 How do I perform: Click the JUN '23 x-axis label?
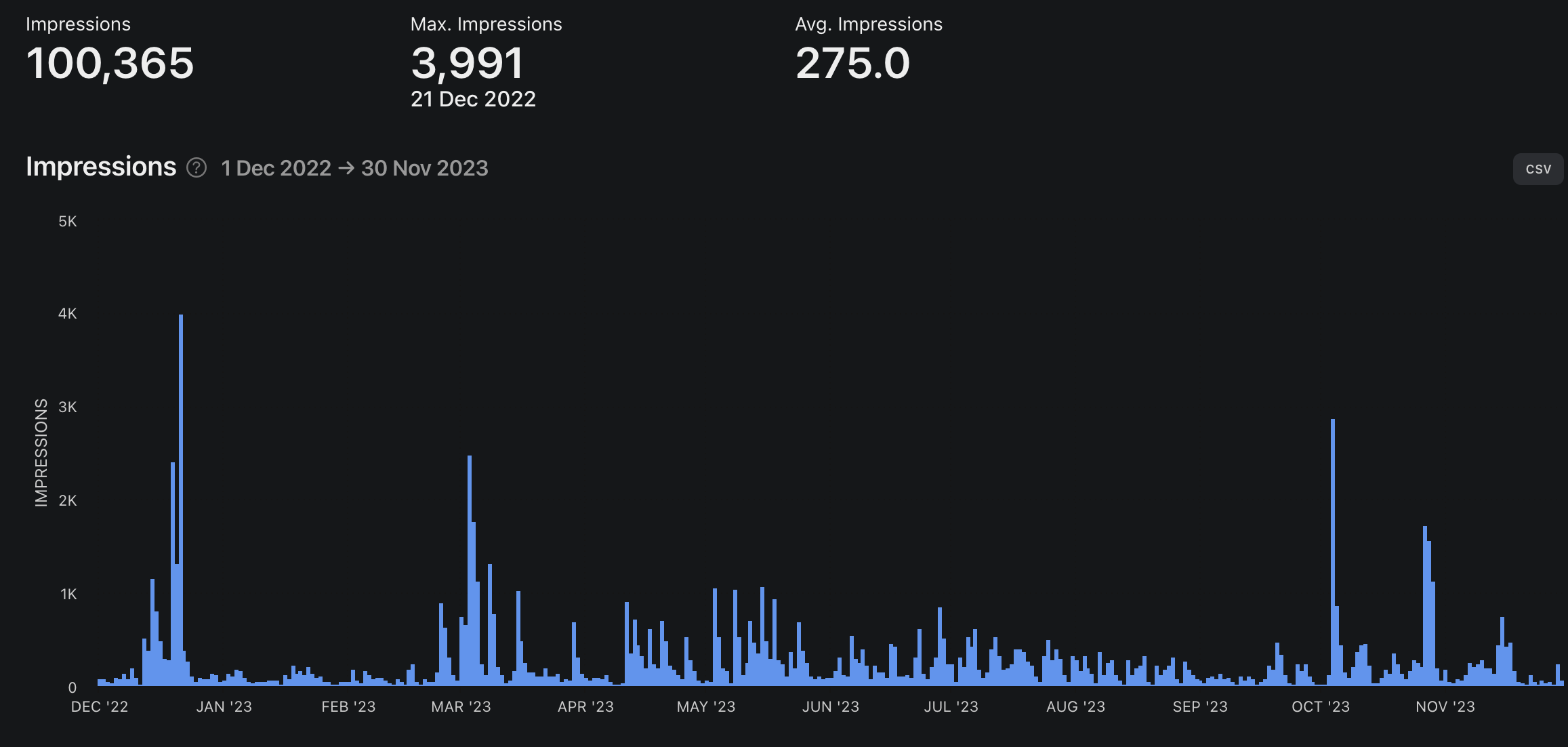[x=830, y=706]
